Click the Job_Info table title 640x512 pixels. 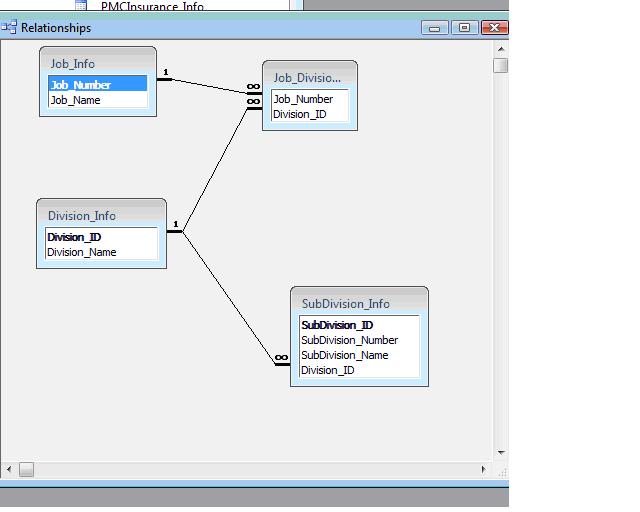point(73,64)
